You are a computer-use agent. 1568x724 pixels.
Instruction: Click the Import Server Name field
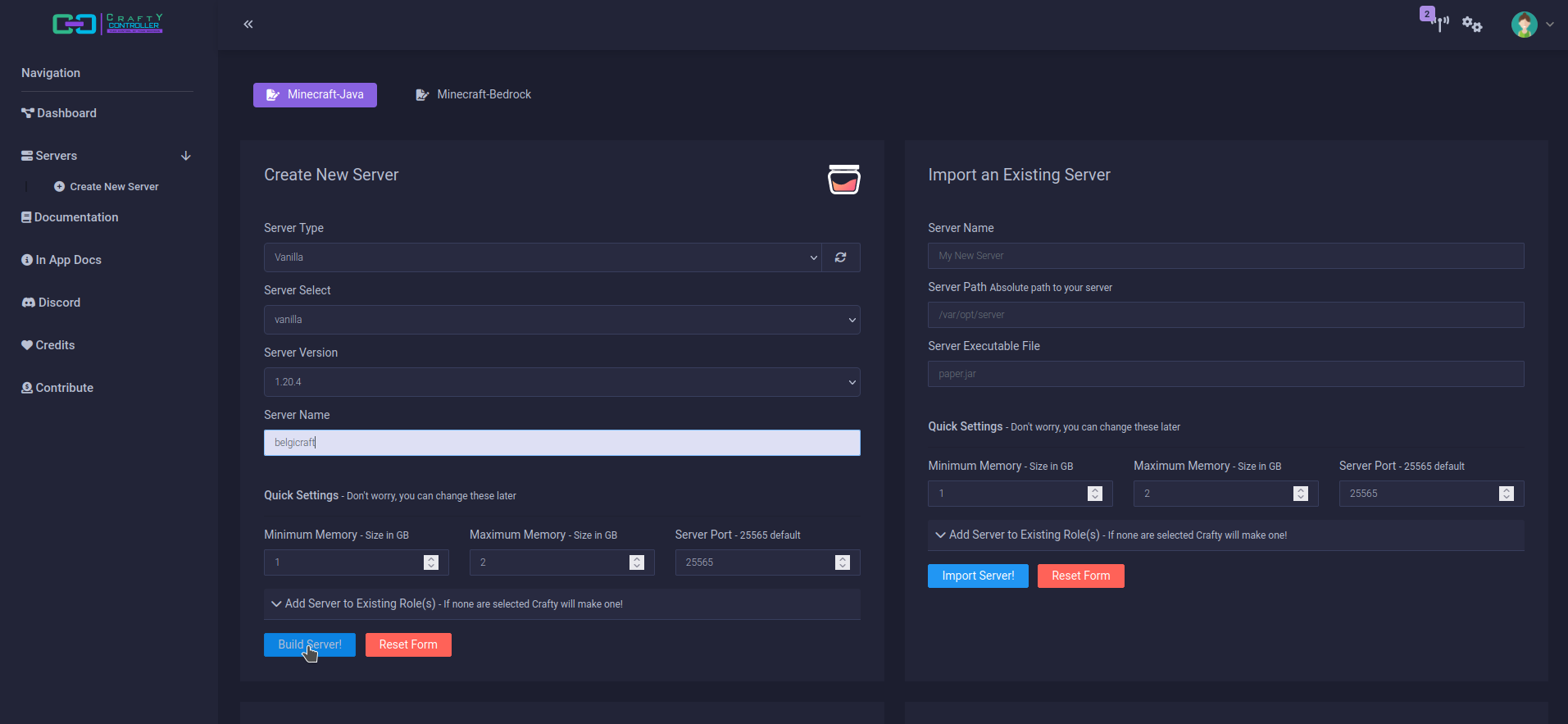click(x=1226, y=256)
